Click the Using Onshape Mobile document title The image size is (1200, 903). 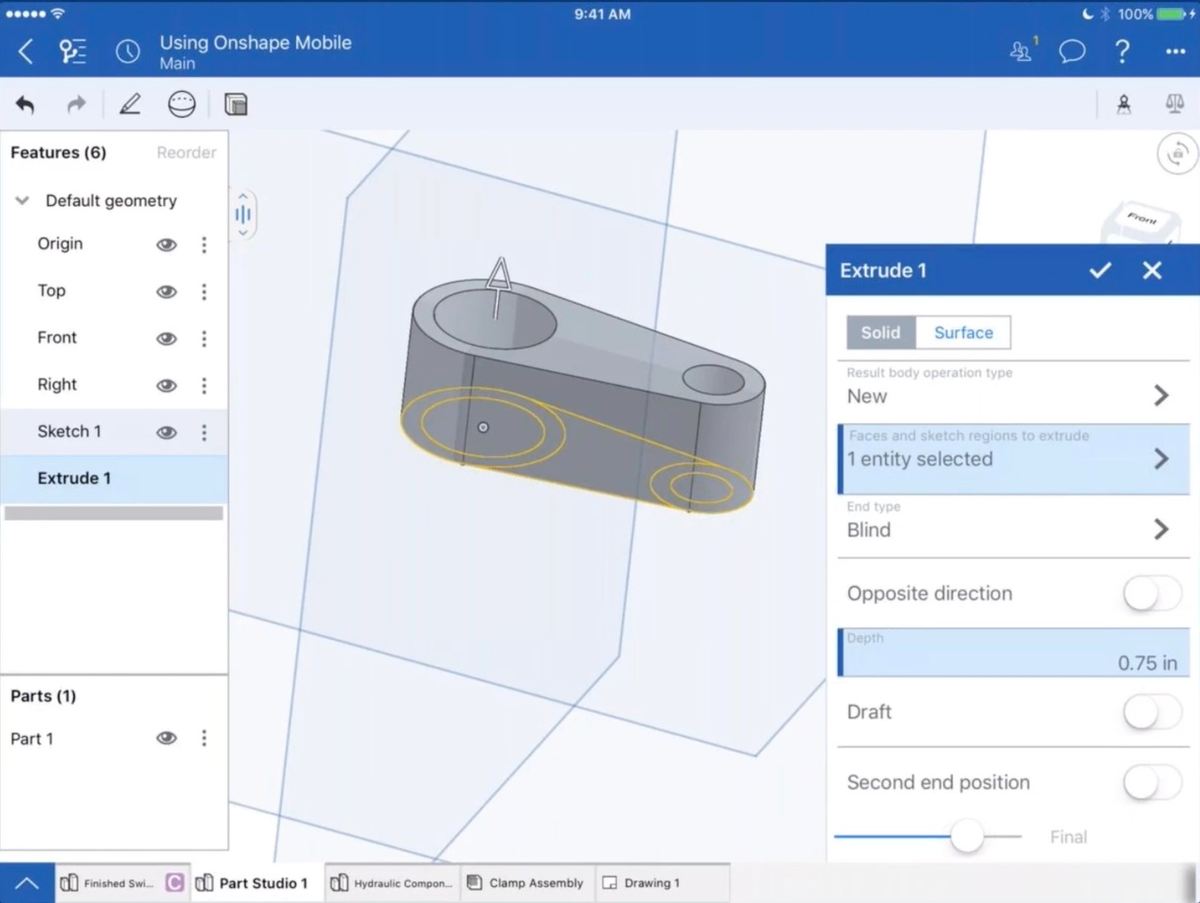(x=255, y=43)
